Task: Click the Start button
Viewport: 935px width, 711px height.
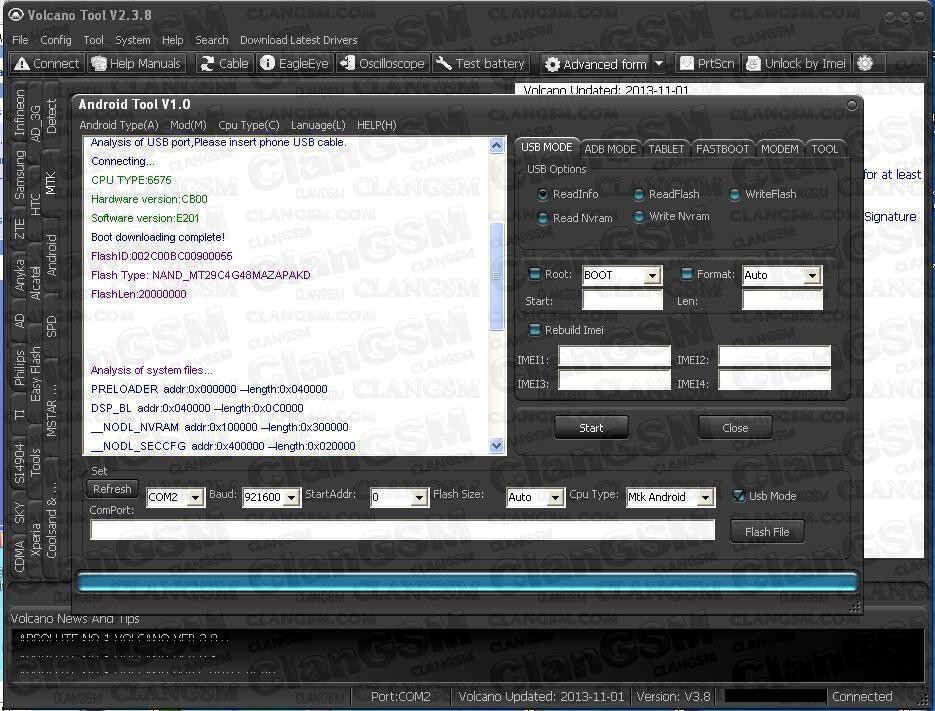Action: click(591, 428)
